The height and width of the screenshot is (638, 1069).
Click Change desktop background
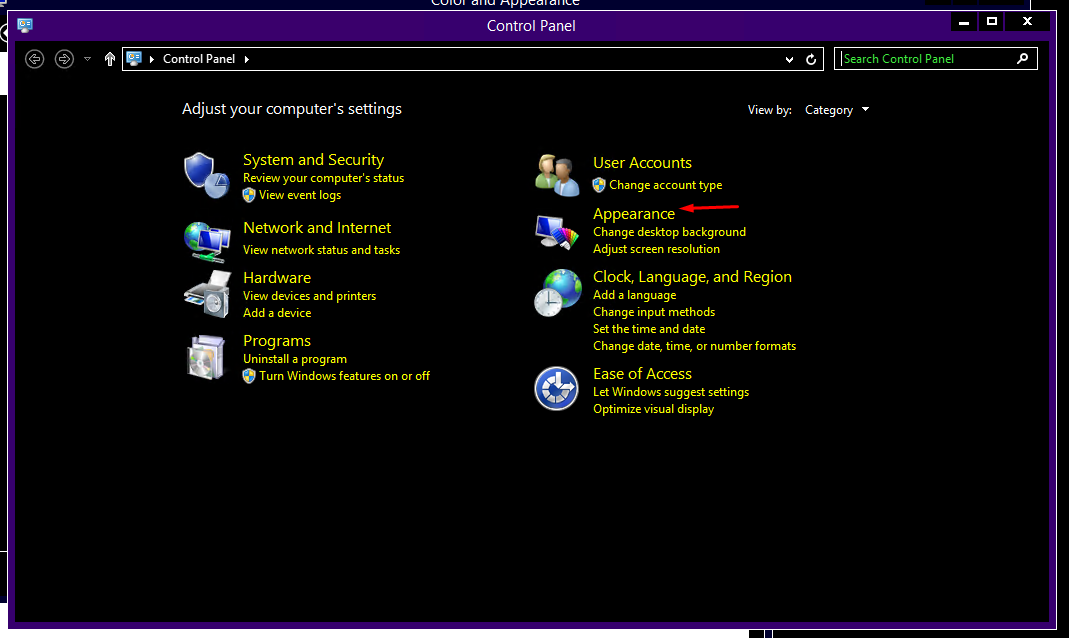669,232
